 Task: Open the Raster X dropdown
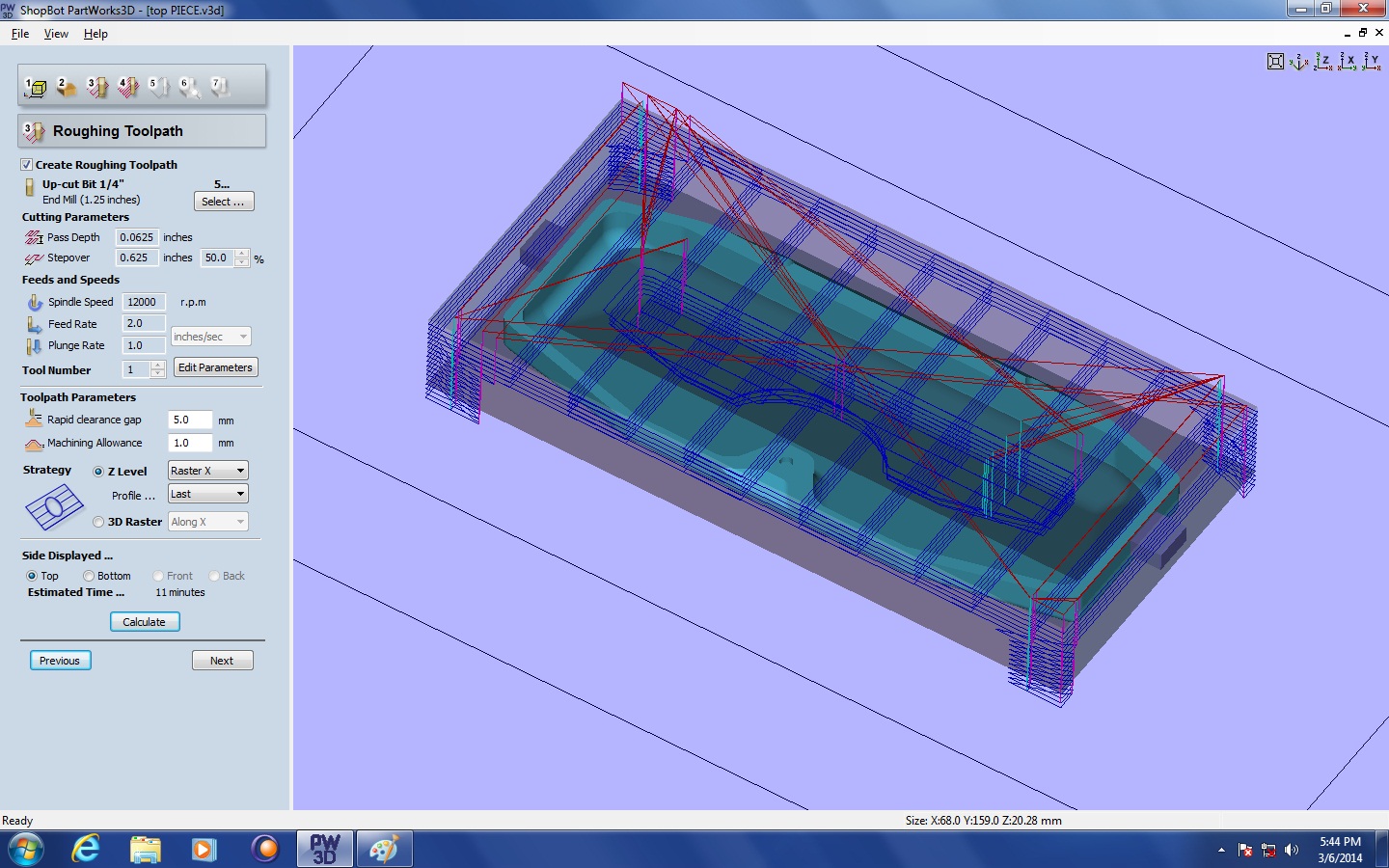pyautogui.click(x=207, y=471)
